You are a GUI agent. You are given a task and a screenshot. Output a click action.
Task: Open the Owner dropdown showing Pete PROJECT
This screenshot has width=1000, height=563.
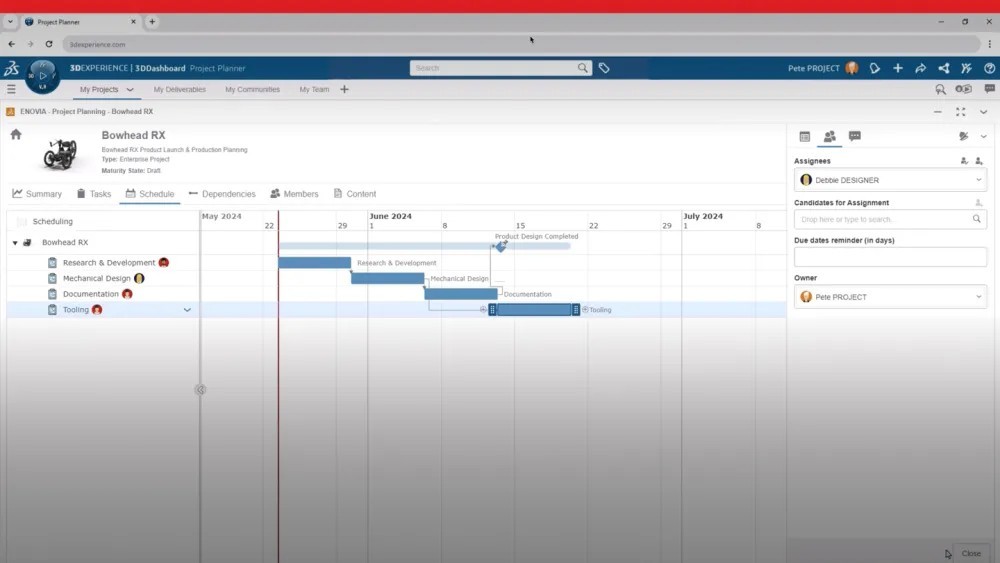890,297
